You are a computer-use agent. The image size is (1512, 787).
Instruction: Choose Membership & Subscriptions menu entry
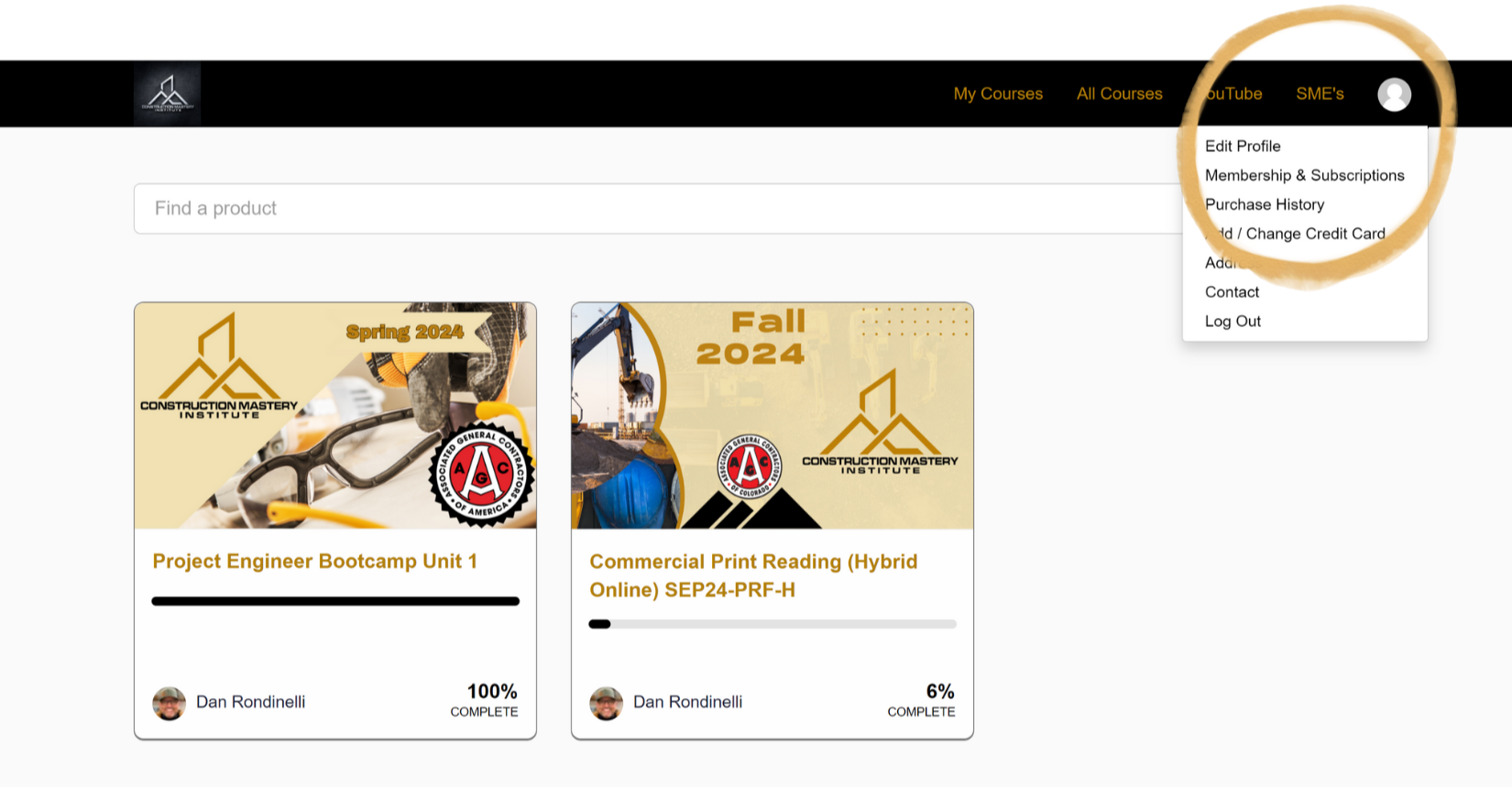tap(1305, 175)
